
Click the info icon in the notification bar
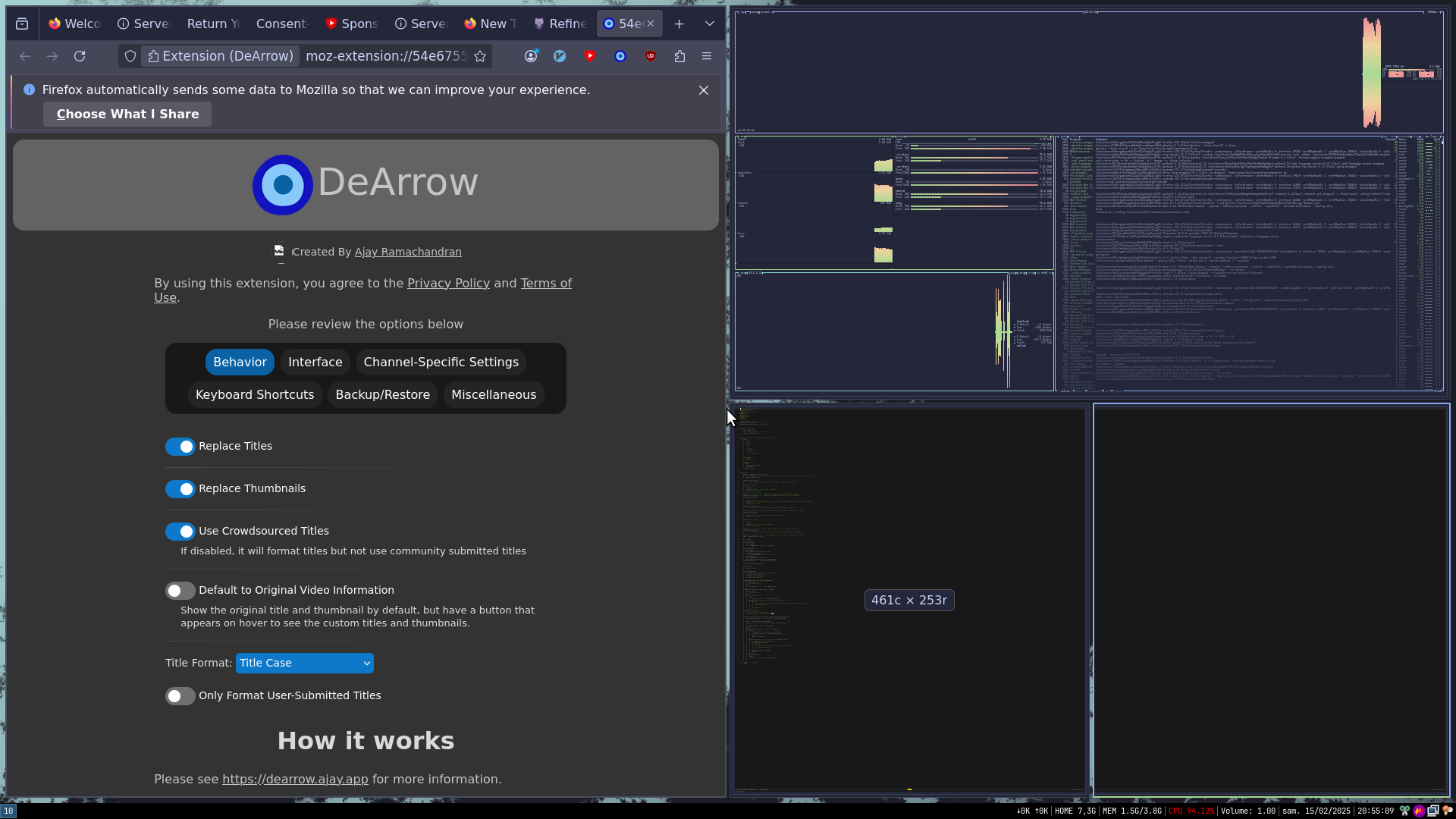(29, 89)
